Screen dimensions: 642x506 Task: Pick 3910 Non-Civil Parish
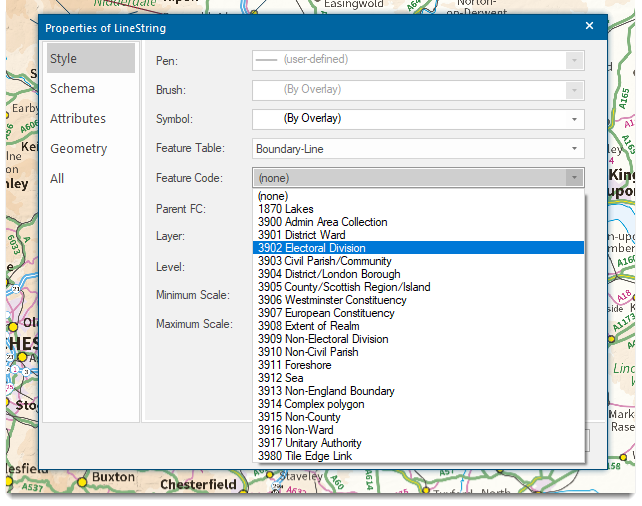tap(418, 352)
